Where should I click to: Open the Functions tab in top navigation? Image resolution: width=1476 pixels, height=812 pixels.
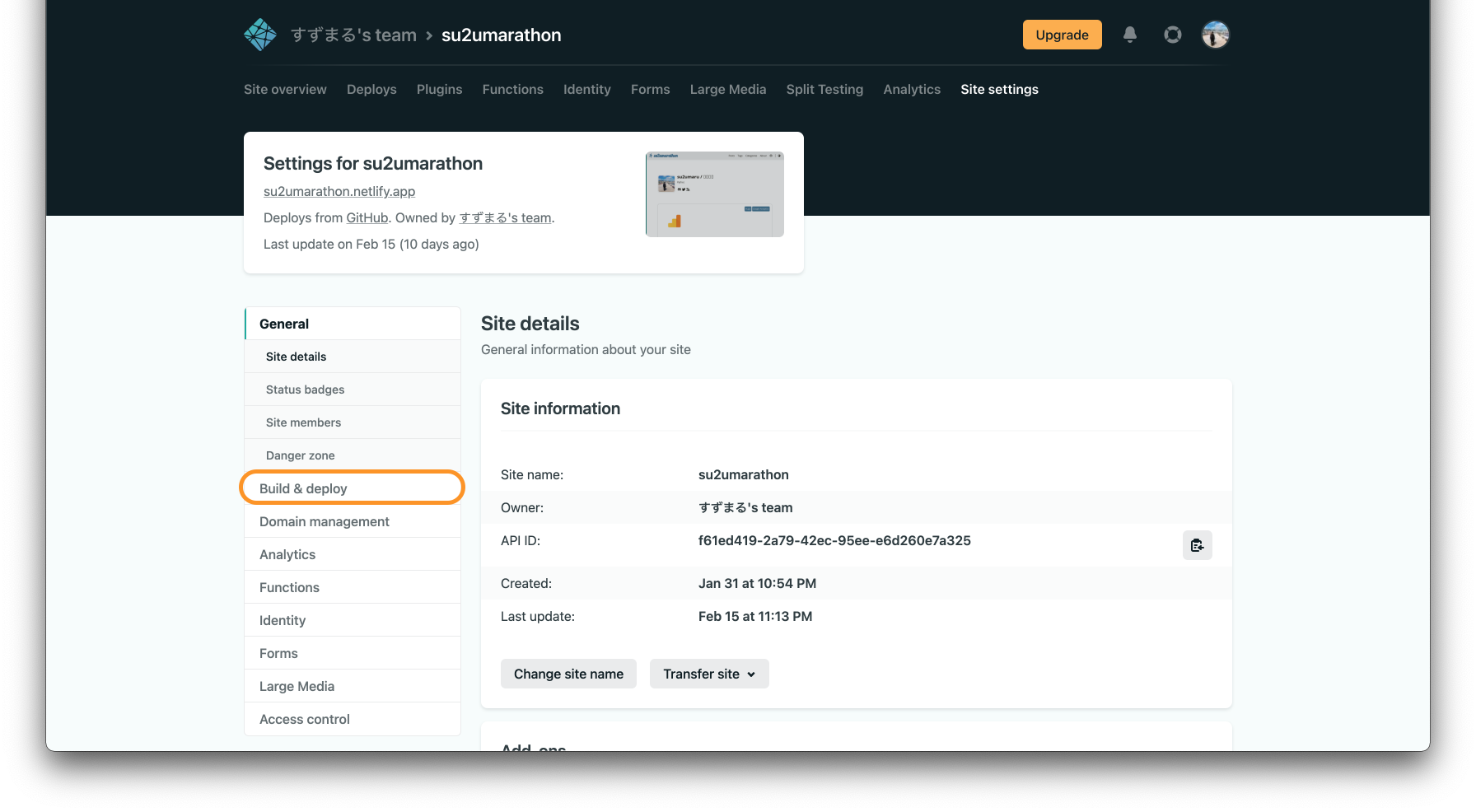tap(512, 89)
